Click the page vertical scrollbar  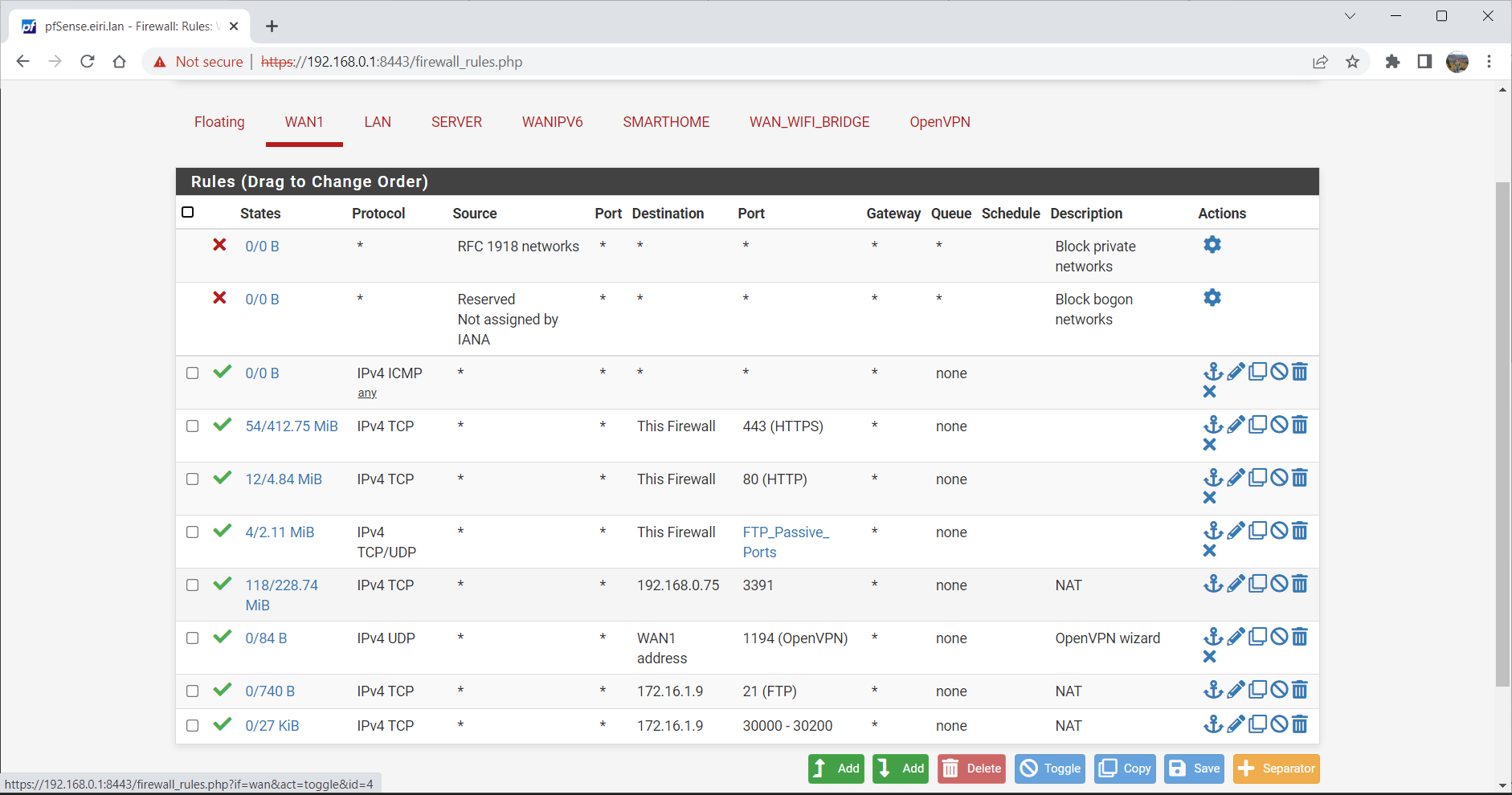[1502, 434]
